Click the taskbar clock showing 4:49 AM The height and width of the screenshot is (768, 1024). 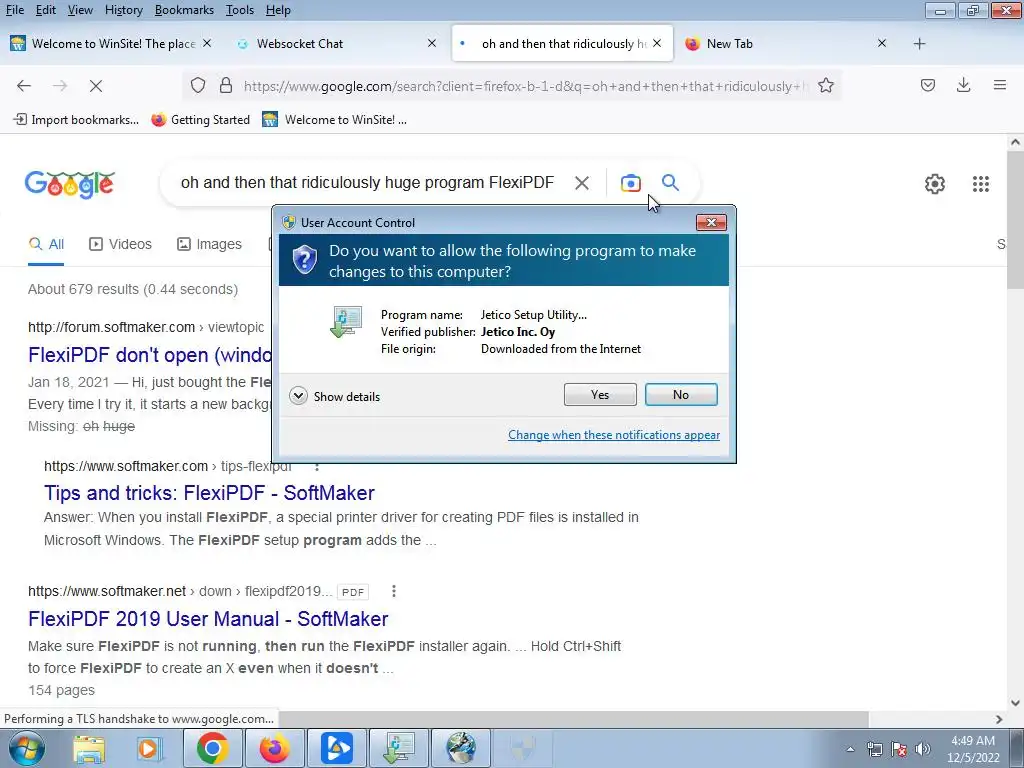pos(973,749)
